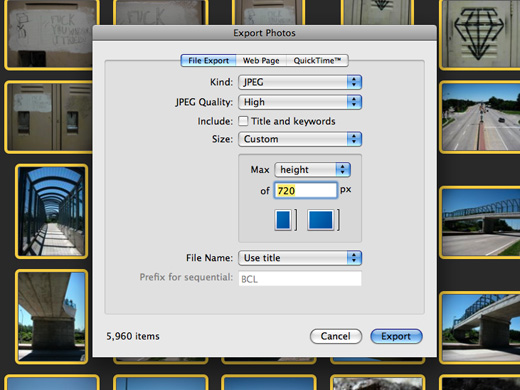Image resolution: width=520 pixels, height=390 pixels.
Task: Click the Cancel button
Action: (336, 336)
